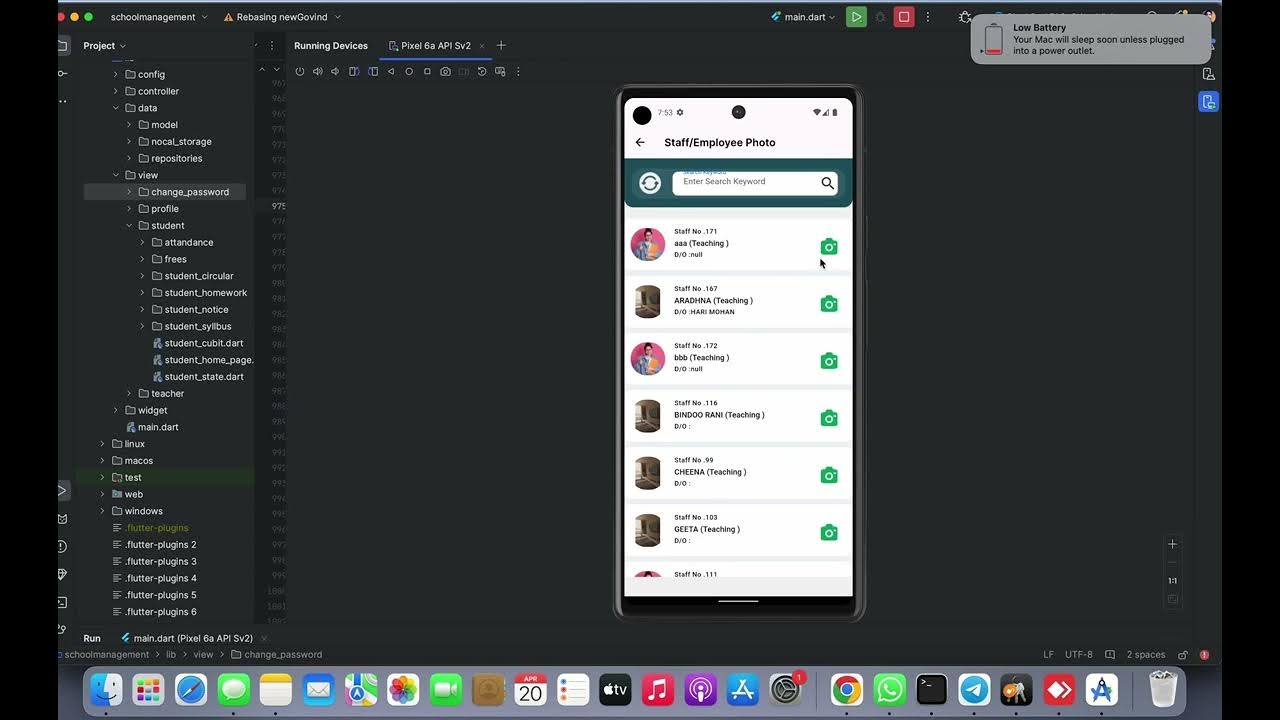Open Finder from the Dock
The image size is (1280, 720).
tap(106, 689)
